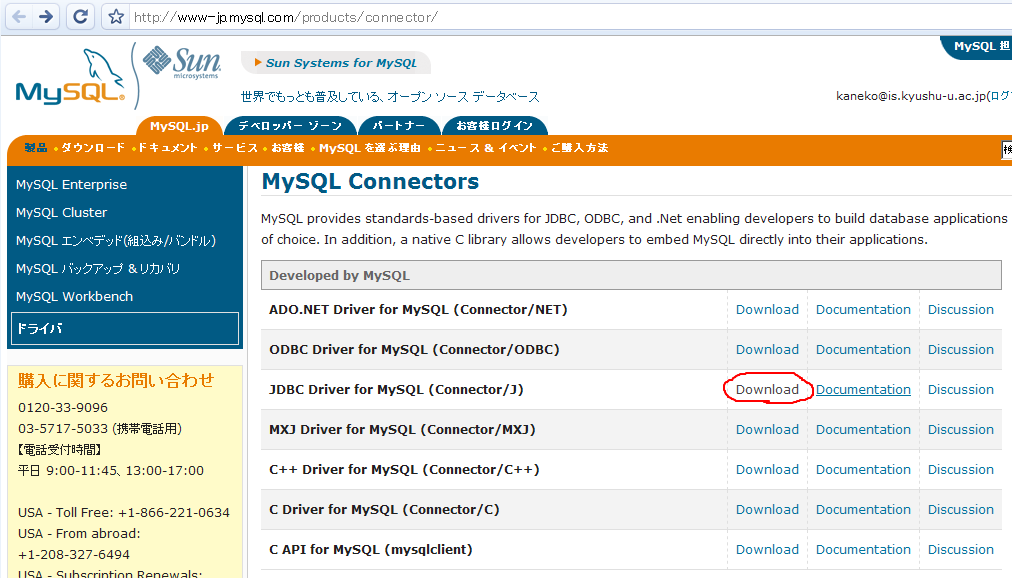
Task: Open お客様 in orange menu bar
Action: pos(288,148)
